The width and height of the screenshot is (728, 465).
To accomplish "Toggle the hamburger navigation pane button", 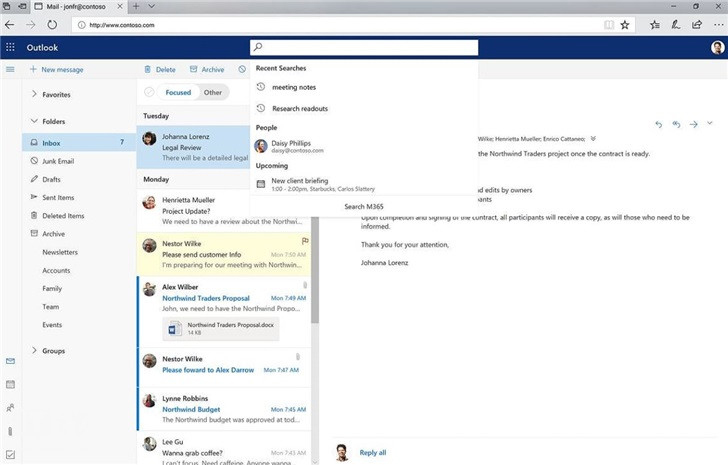I will 10,70.
